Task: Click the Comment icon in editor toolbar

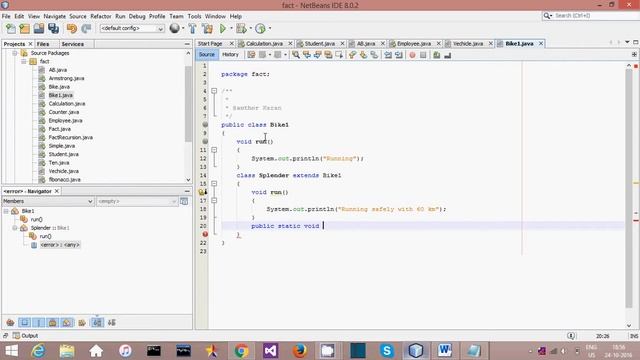Action: [436, 55]
